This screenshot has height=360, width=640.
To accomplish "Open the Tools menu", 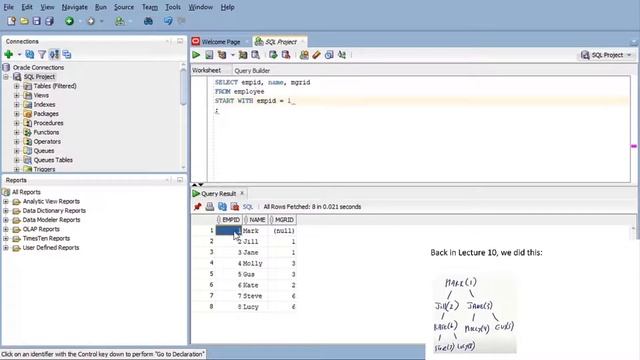I will 173,7.
